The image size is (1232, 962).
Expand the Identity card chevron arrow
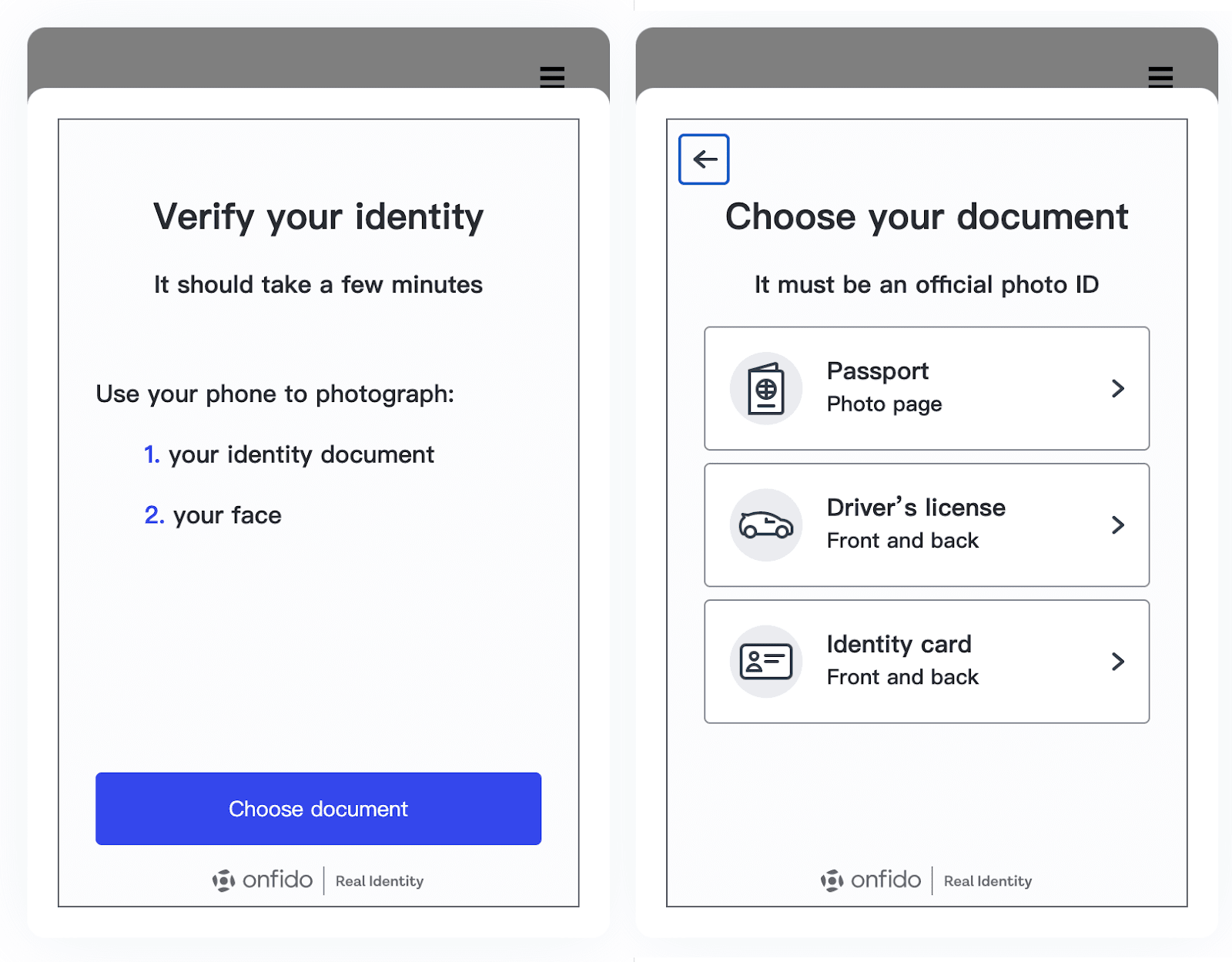tap(1118, 662)
